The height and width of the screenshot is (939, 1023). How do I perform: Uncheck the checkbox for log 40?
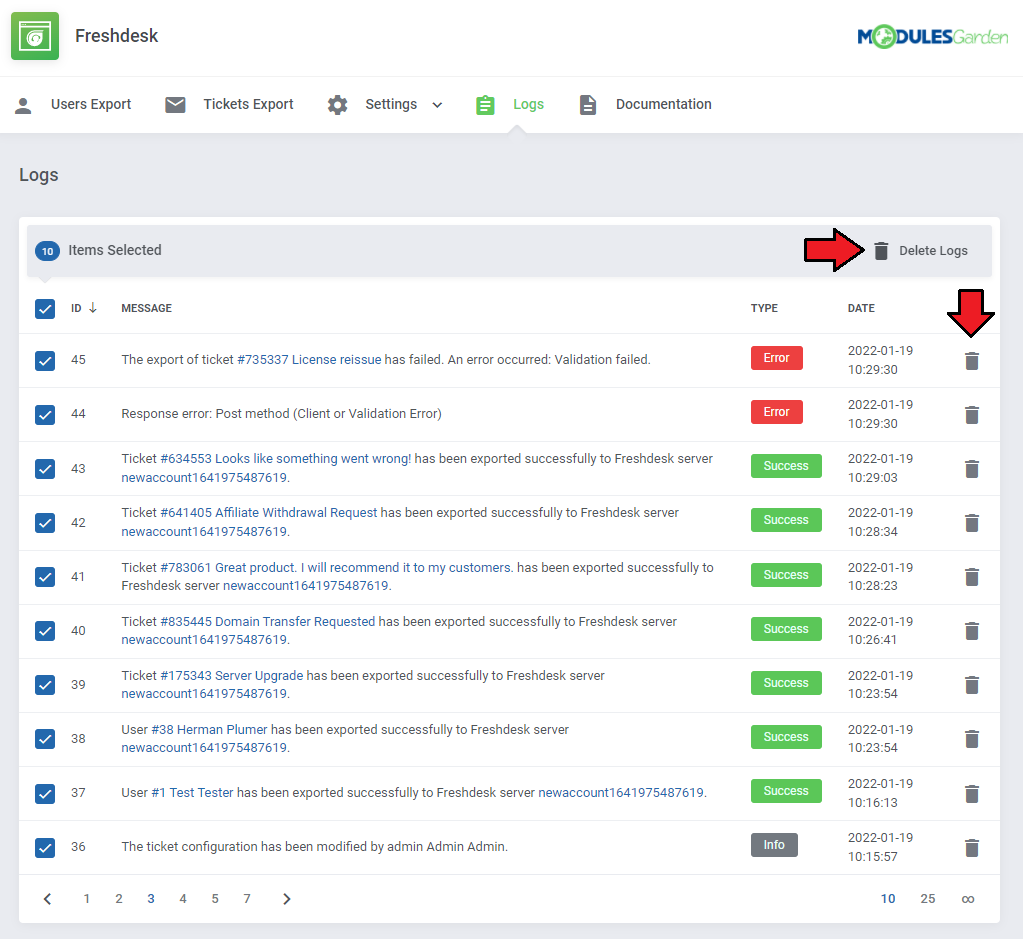pyautogui.click(x=45, y=631)
